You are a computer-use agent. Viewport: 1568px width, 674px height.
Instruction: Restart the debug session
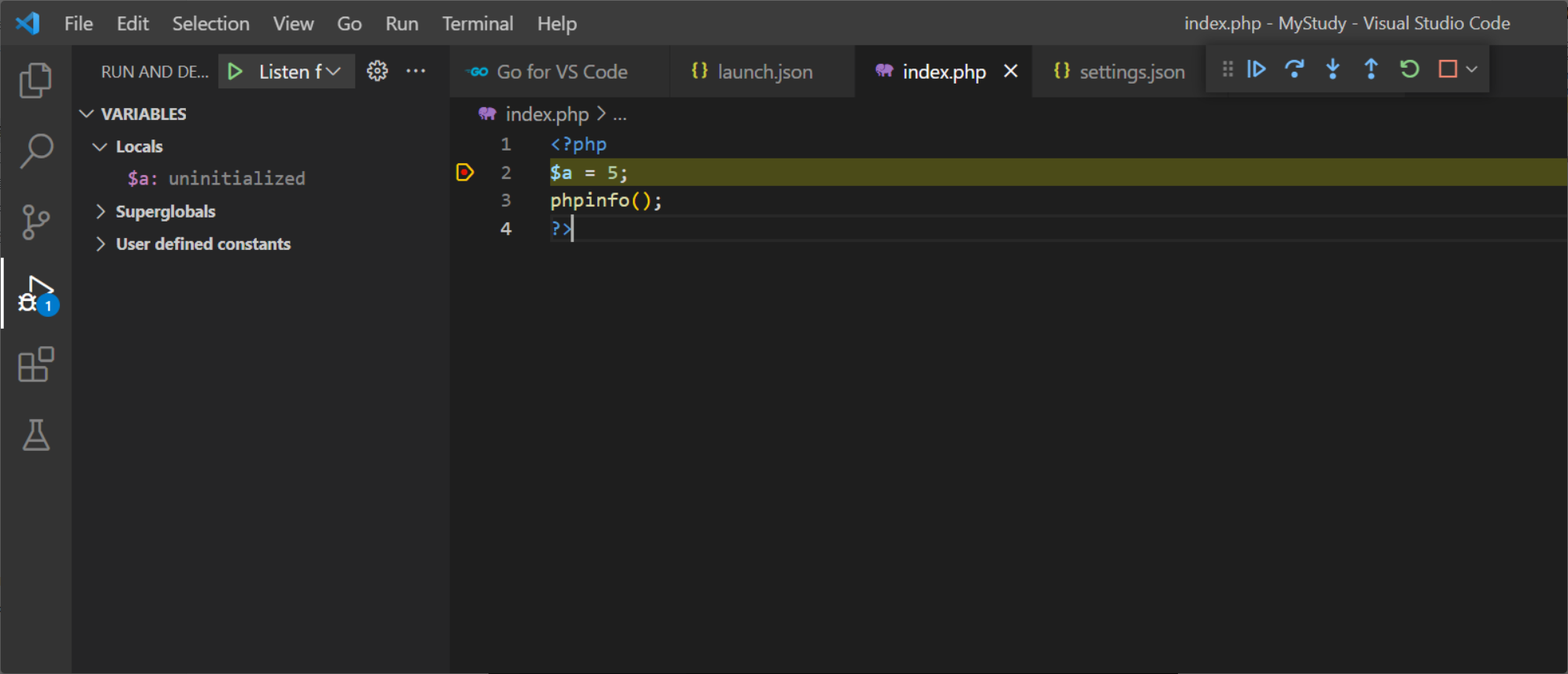tap(1410, 69)
